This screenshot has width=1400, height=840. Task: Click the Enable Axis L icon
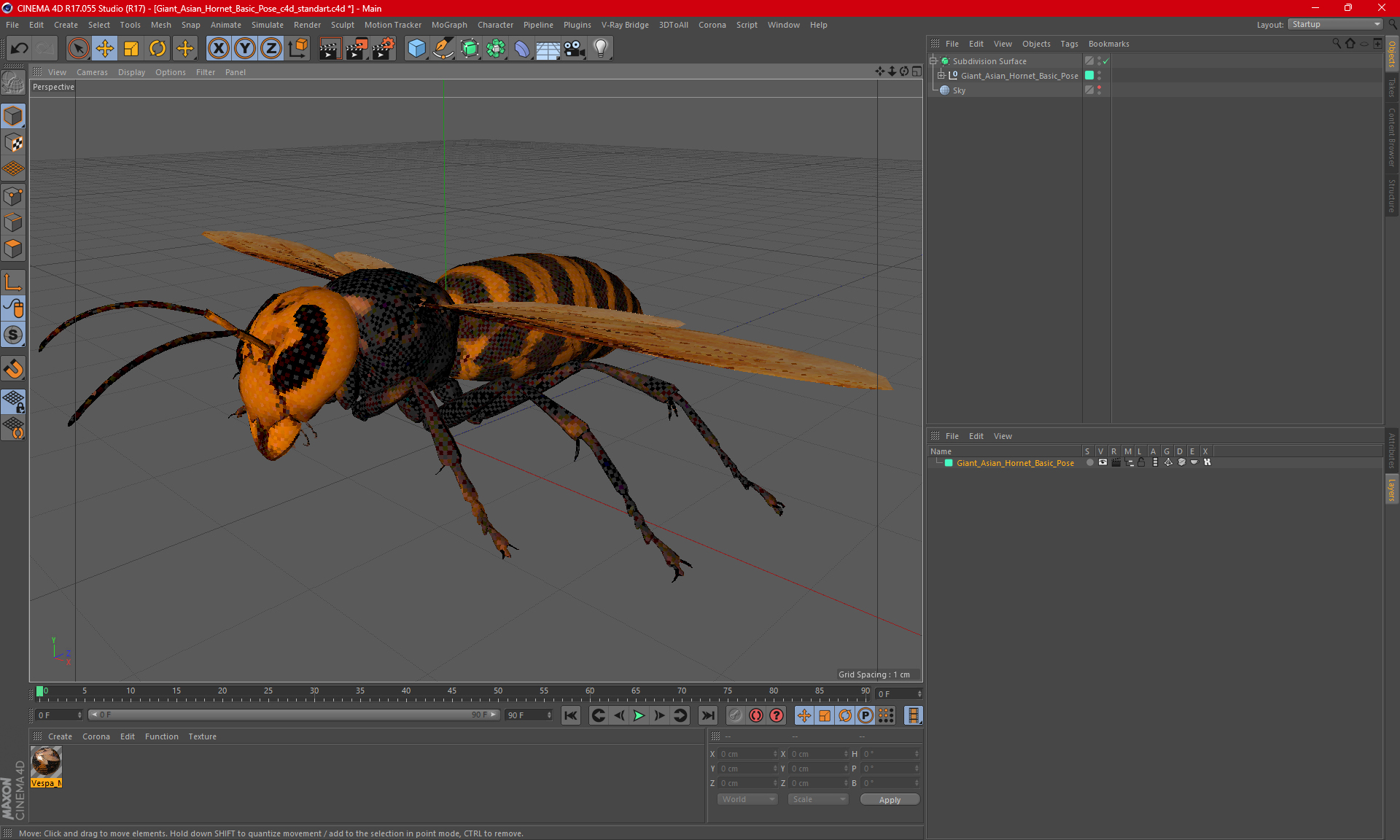pyautogui.click(x=13, y=281)
